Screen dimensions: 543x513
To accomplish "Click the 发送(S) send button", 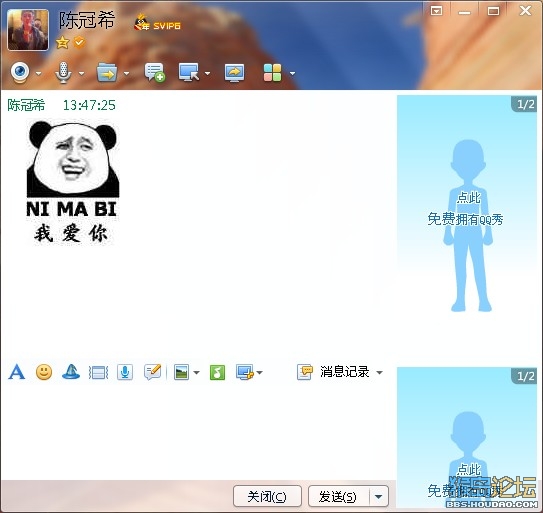I will 338,497.
